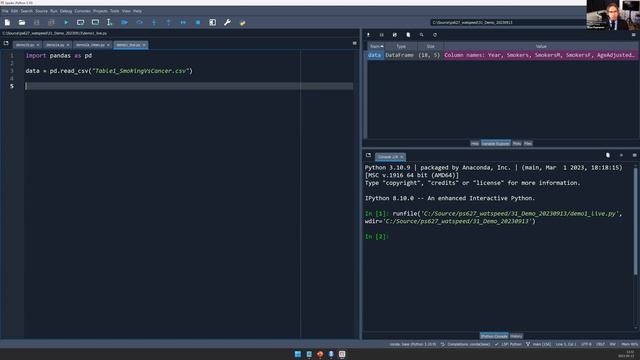640x360 pixels.
Task: Open the File menu
Action: pyautogui.click(x=5, y=11)
